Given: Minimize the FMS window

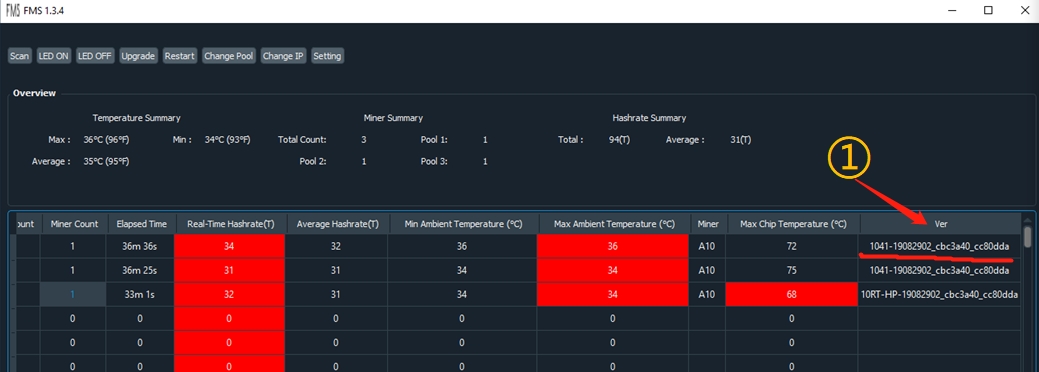Looking at the screenshot, I should click(953, 11).
